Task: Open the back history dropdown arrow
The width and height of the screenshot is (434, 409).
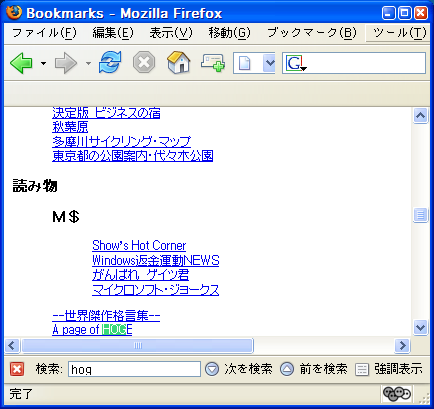Action: click(x=43, y=63)
